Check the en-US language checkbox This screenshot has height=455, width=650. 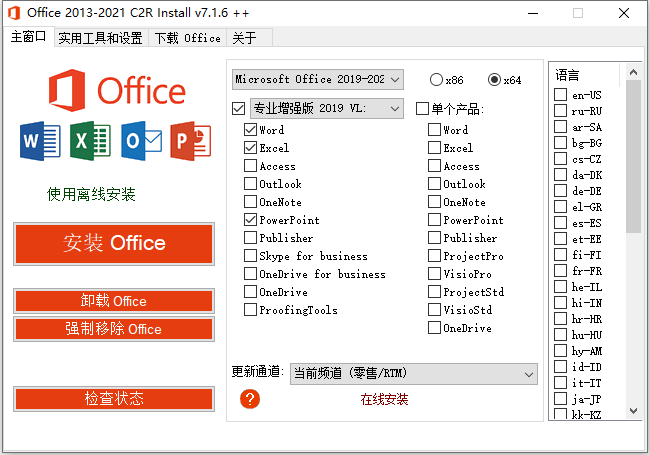click(561, 95)
